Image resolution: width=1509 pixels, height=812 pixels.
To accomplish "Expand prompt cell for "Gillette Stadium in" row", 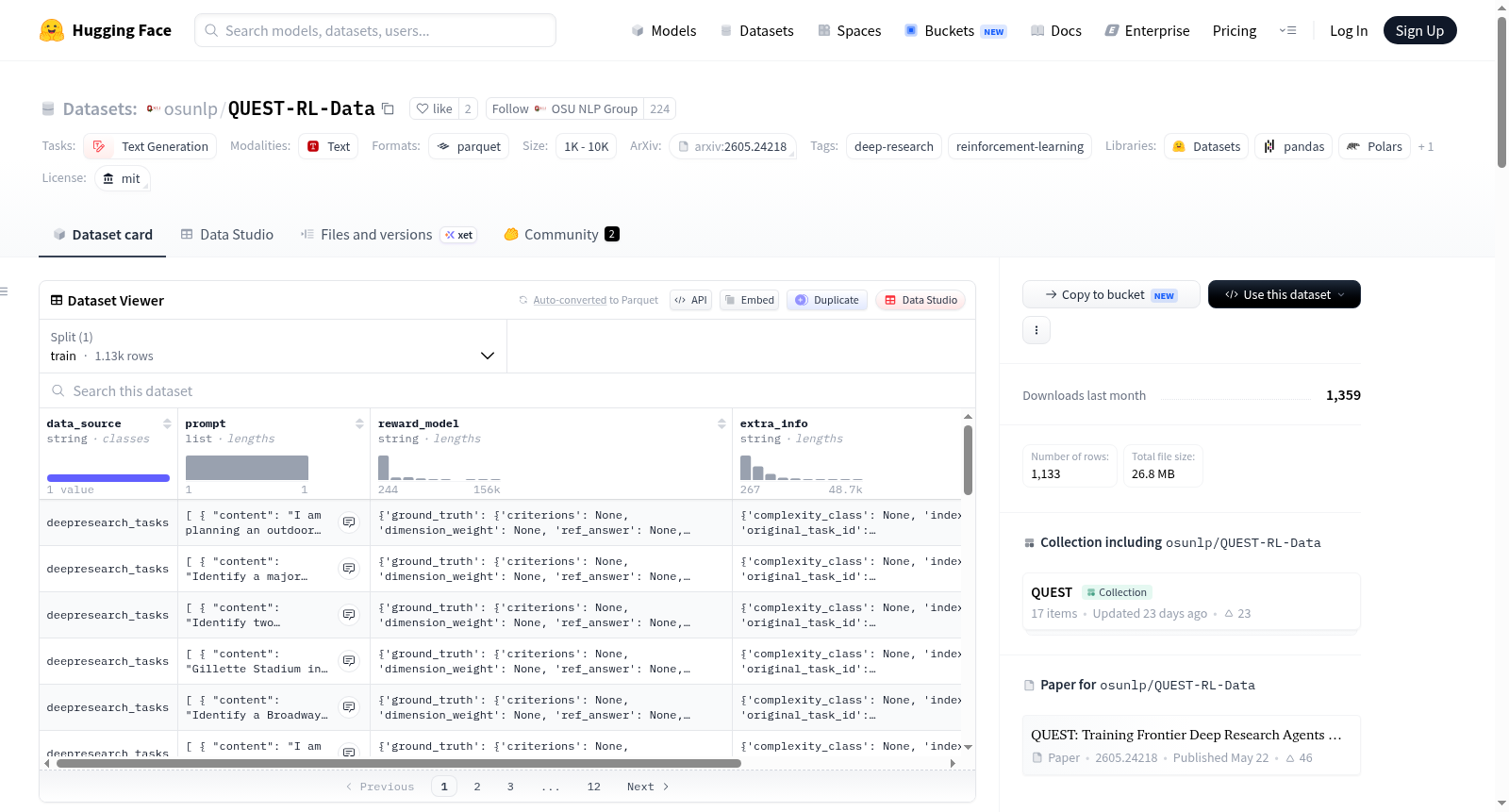I will point(349,661).
